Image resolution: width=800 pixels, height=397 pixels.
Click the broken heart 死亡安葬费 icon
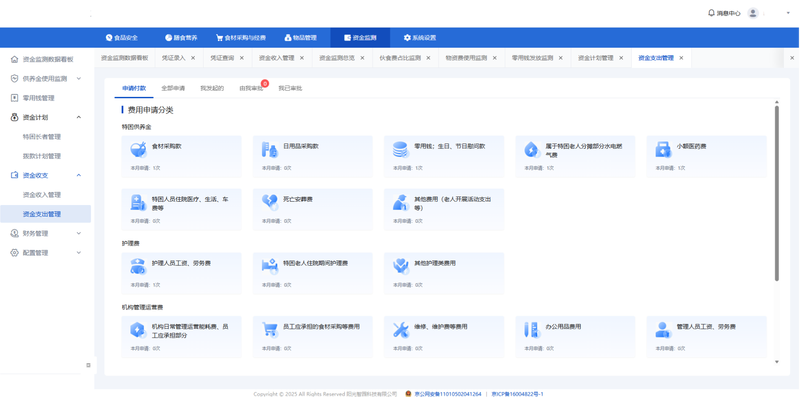269,203
